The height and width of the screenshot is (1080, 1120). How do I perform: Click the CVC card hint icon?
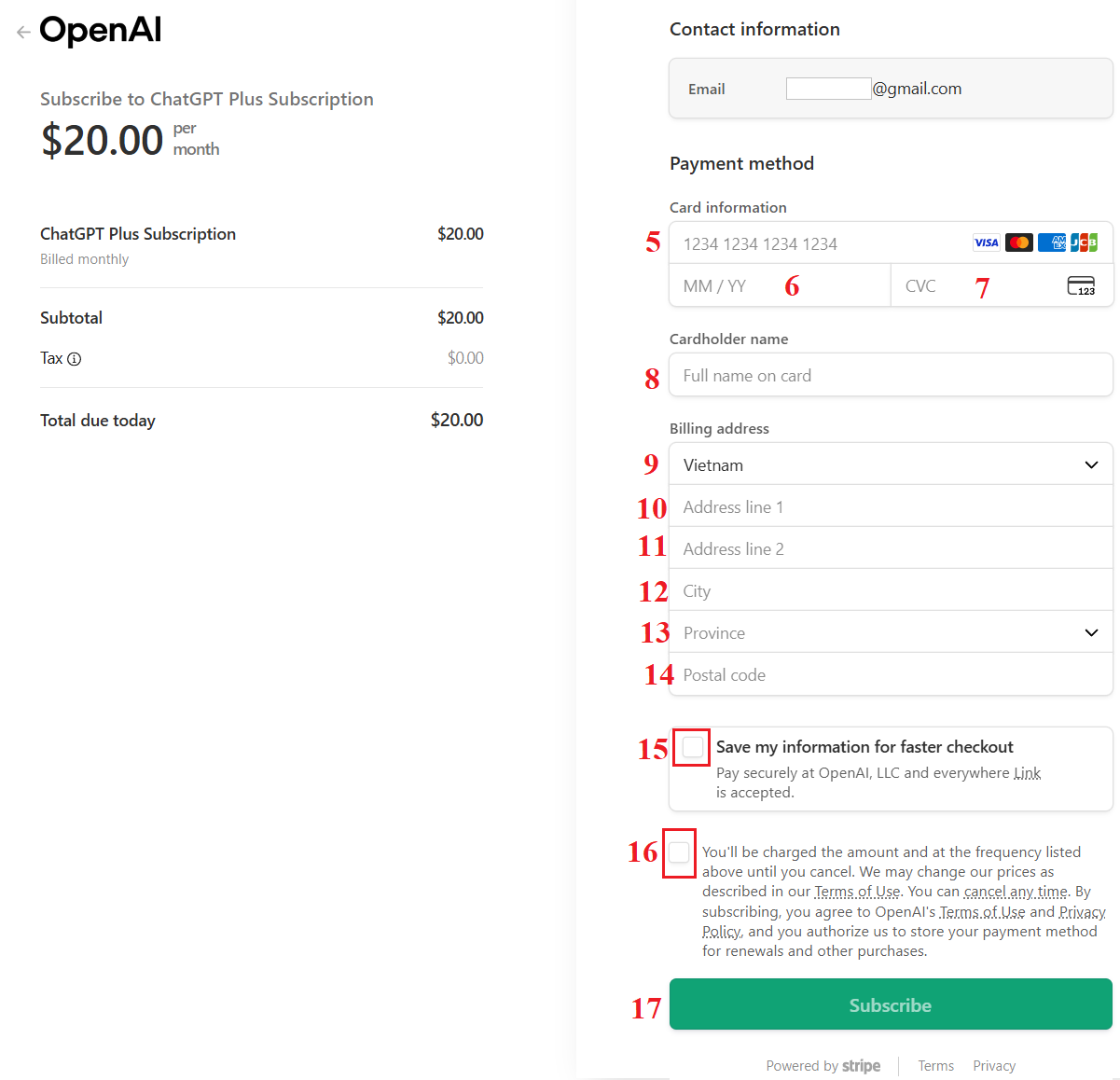point(1081,285)
